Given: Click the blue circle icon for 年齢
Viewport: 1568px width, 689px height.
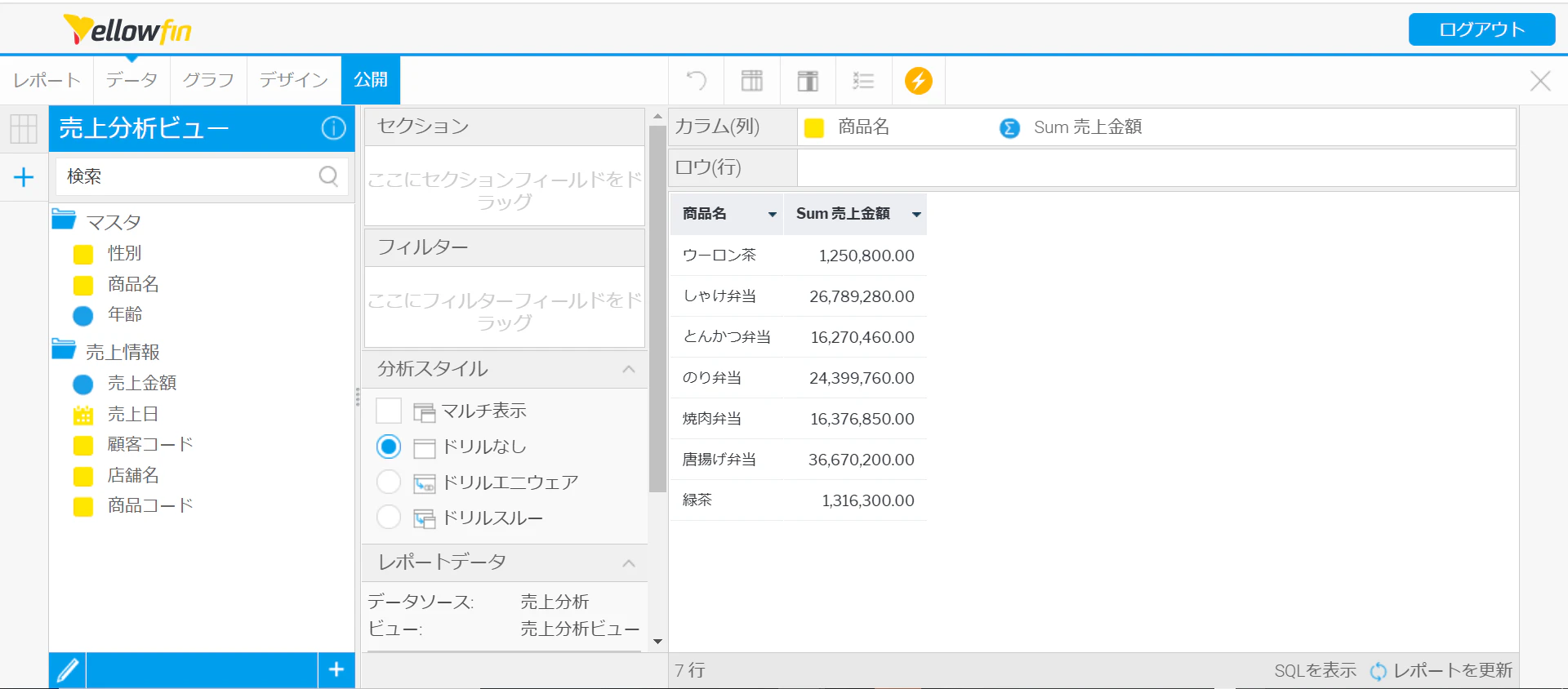Looking at the screenshot, I should 83,315.
